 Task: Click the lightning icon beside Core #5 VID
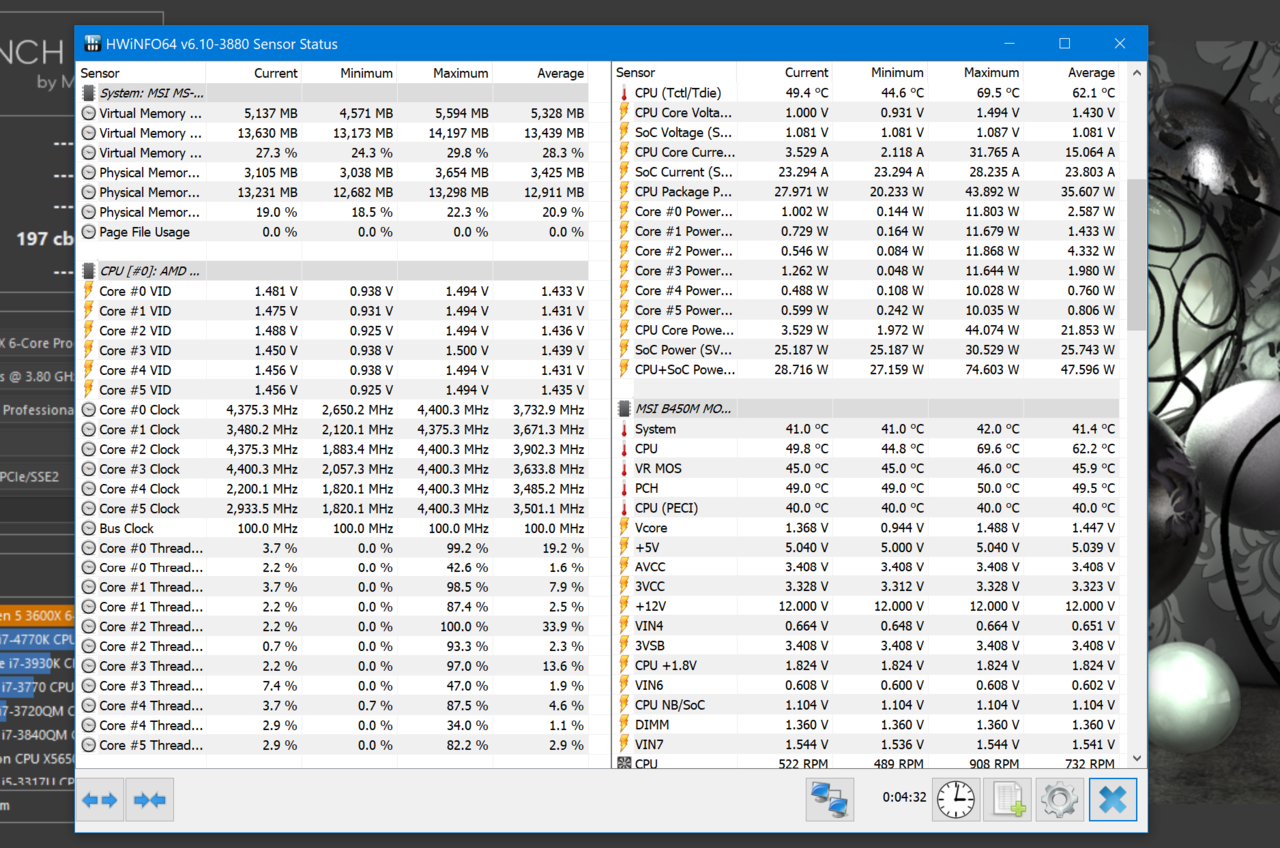(88, 390)
